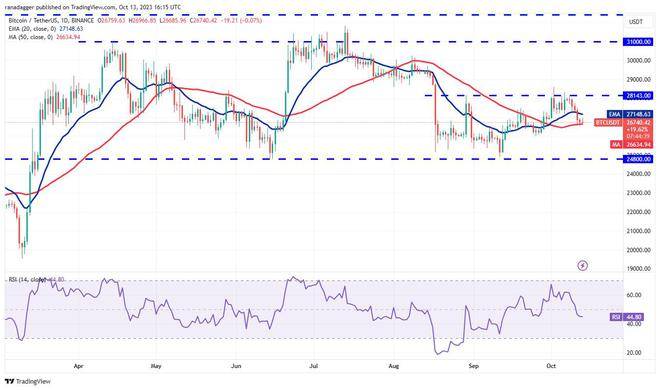Click the Apr label on time axis
The image size is (660, 390).
[x=78, y=366]
